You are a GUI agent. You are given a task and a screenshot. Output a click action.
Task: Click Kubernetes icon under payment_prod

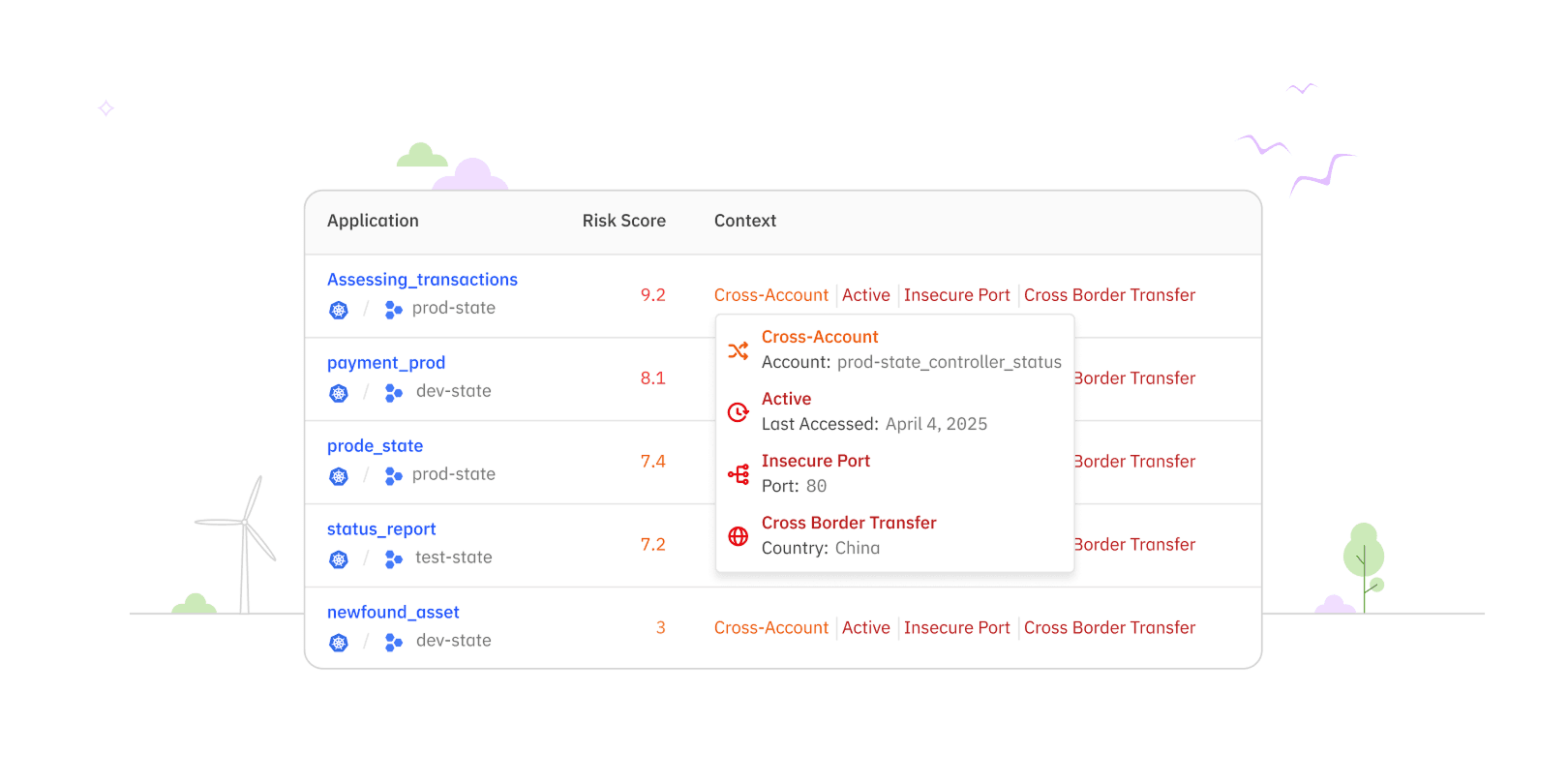coord(339,393)
